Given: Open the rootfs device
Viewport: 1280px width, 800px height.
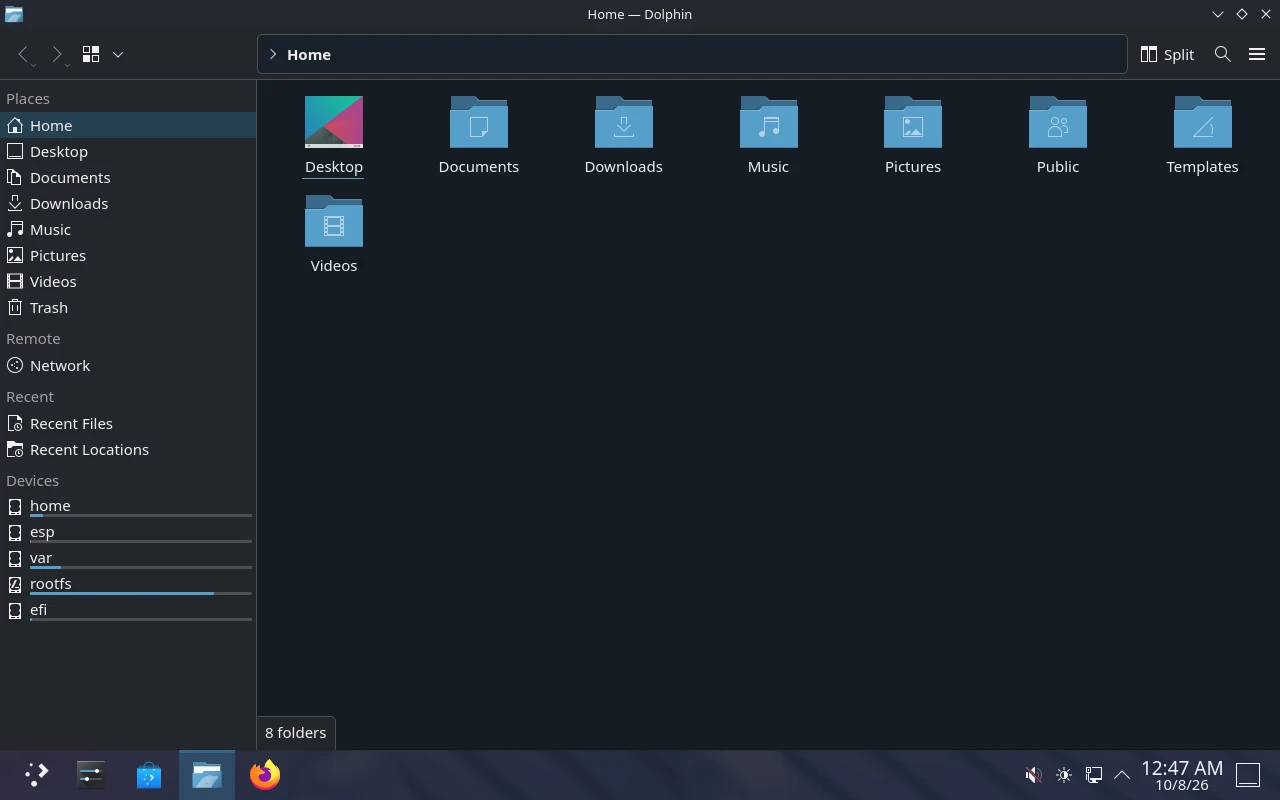Looking at the screenshot, I should pyautogui.click(x=128, y=584).
